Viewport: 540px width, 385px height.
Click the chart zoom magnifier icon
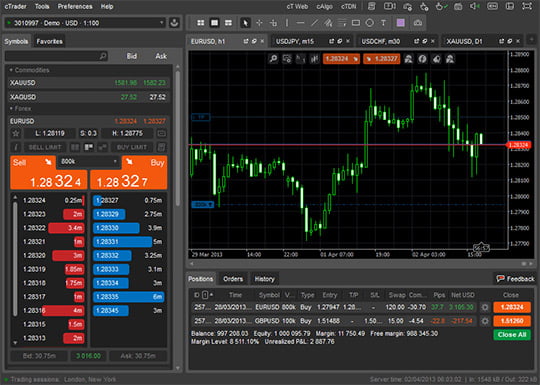pyautogui.click(x=273, y=59)
